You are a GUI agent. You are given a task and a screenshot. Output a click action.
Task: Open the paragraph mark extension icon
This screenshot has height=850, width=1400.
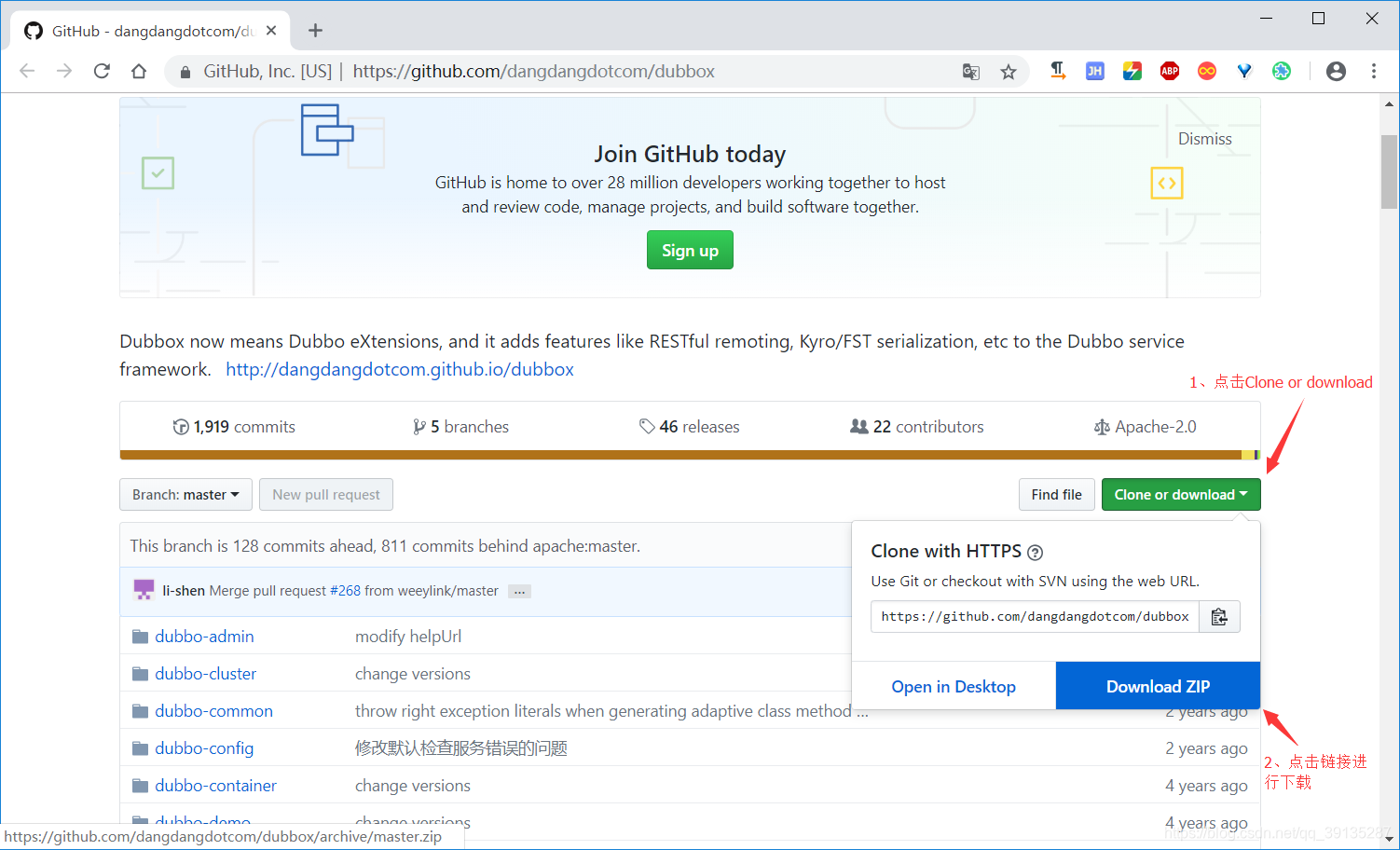[x=1058, y=71]
